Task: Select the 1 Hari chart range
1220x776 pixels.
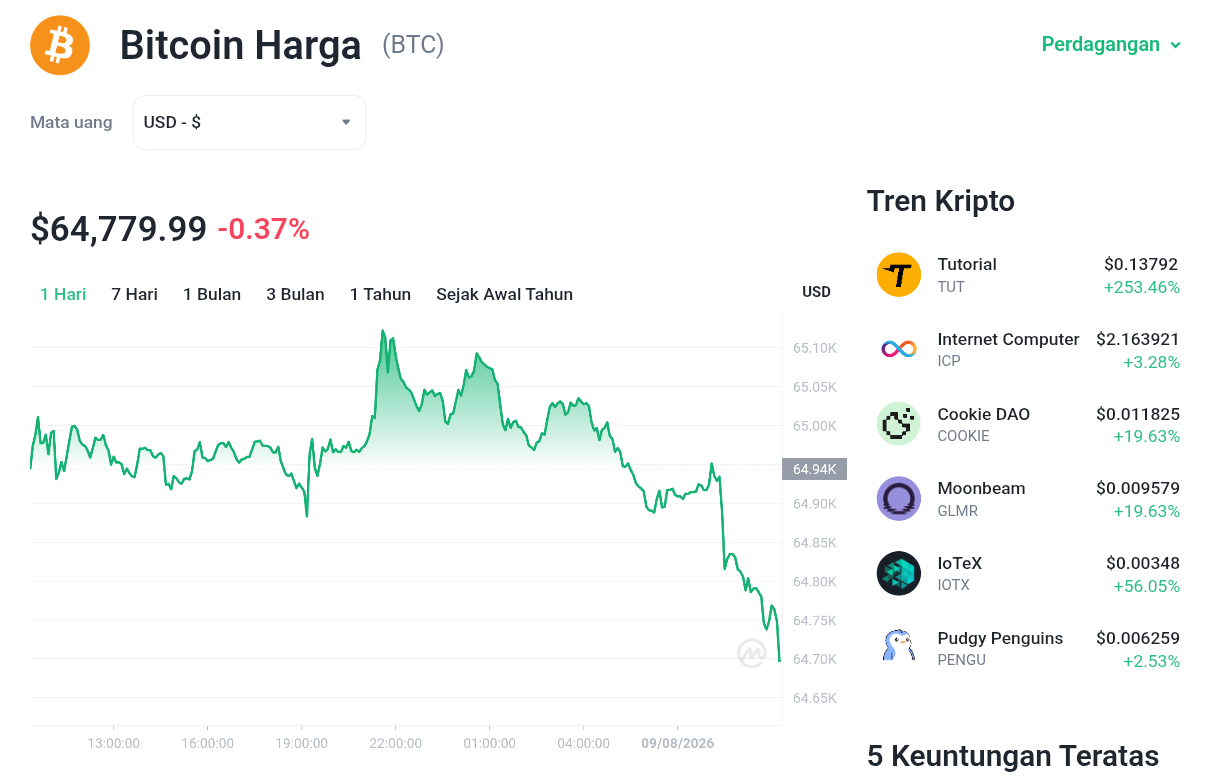Action: tap(63, 294)
